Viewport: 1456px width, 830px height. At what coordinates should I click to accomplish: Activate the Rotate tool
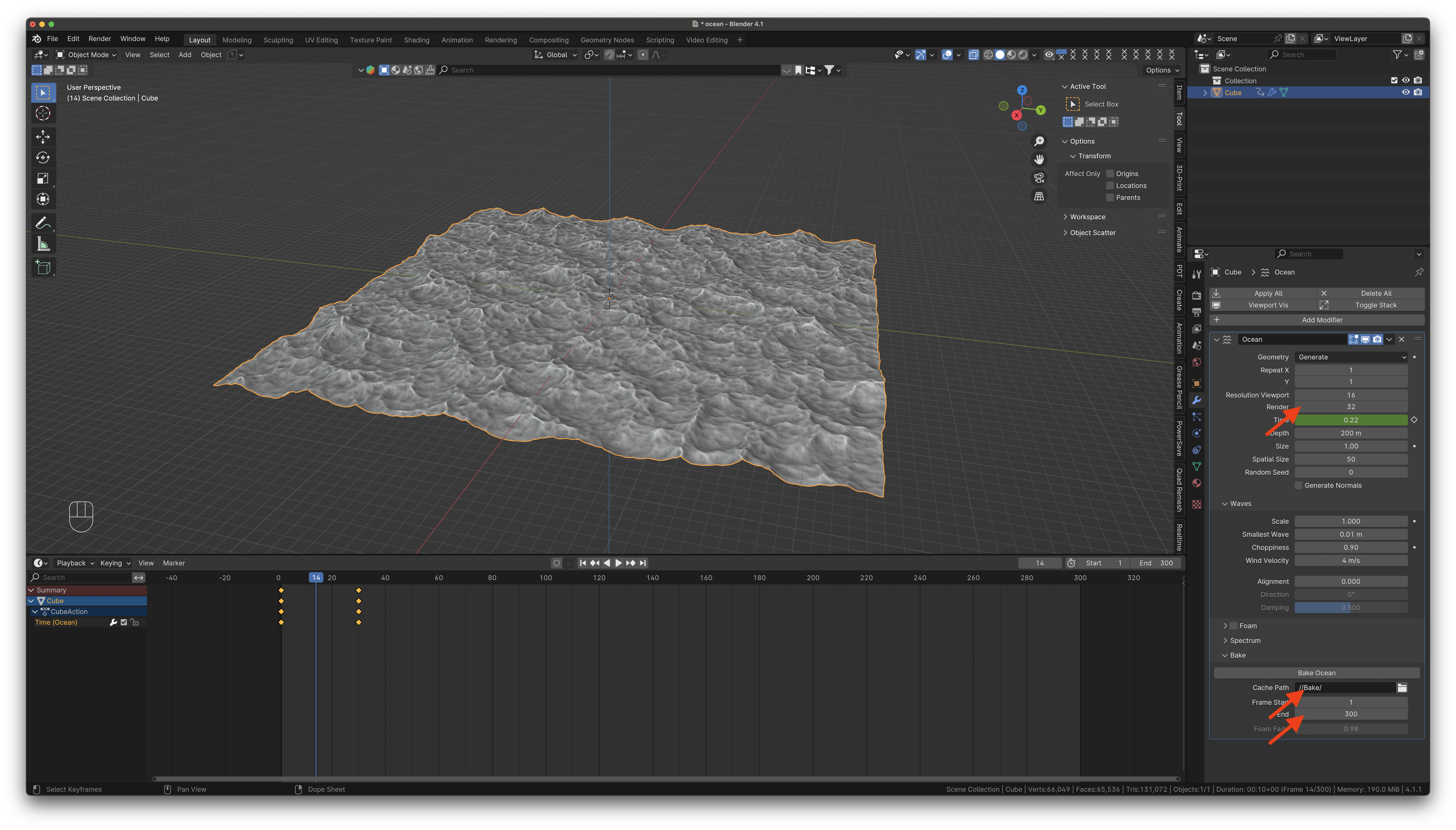coord(43,158)
